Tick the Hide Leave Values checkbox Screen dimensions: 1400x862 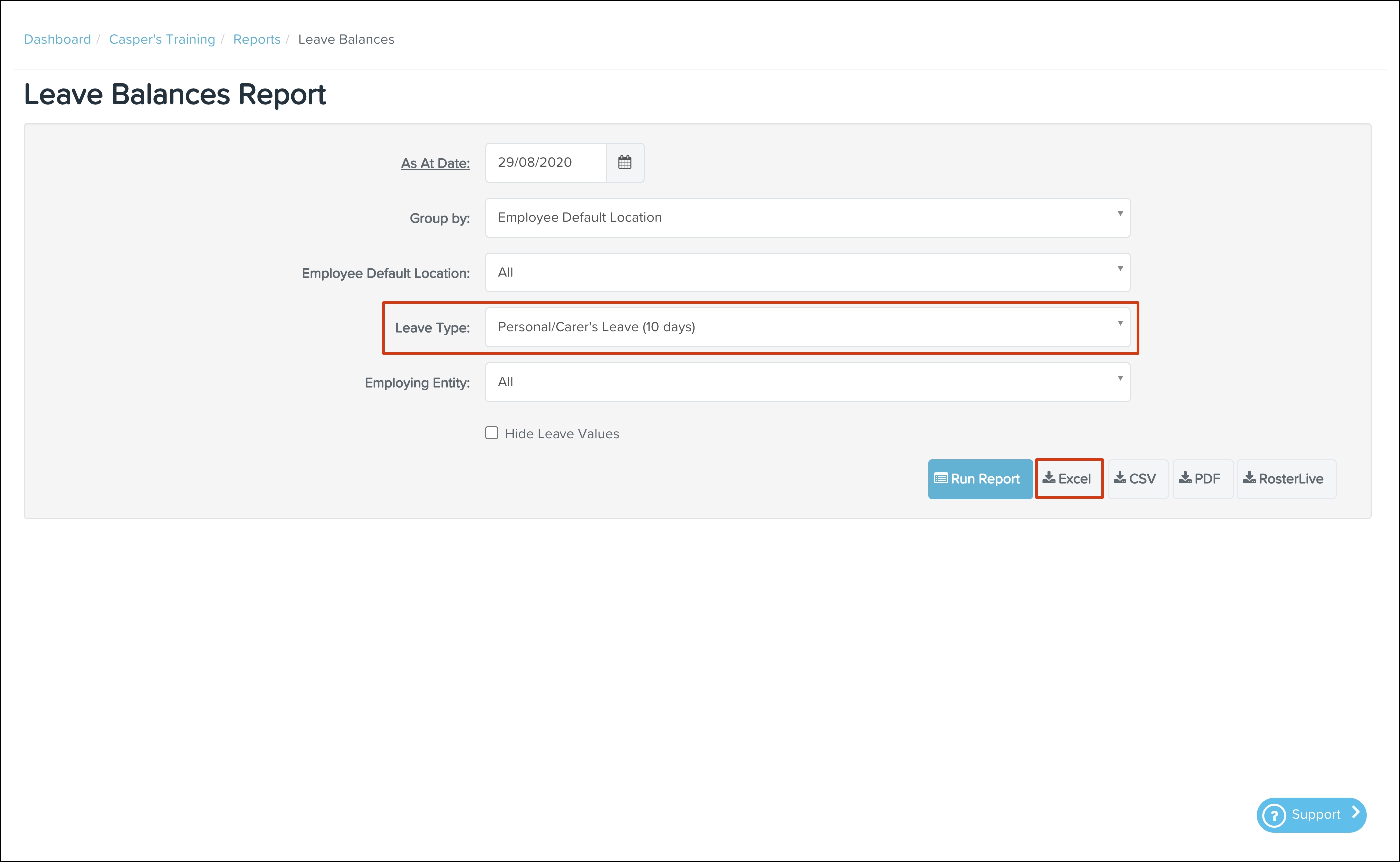(x=491, y=433)
